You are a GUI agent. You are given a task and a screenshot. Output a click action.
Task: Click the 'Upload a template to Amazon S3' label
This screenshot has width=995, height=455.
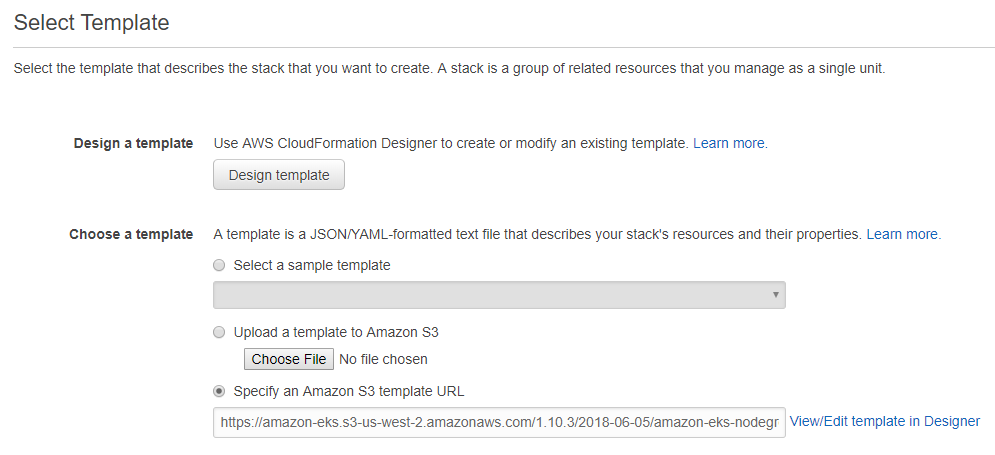(335, 332)
